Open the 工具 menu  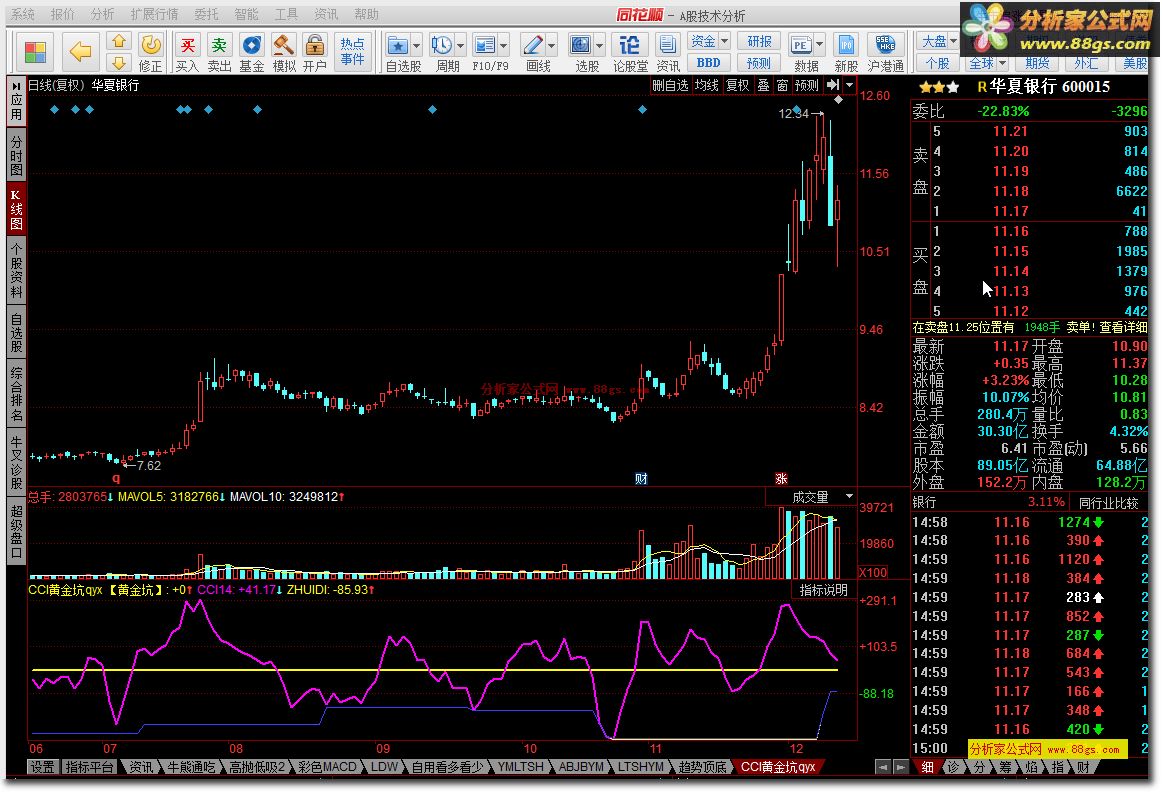click(286, 14)
